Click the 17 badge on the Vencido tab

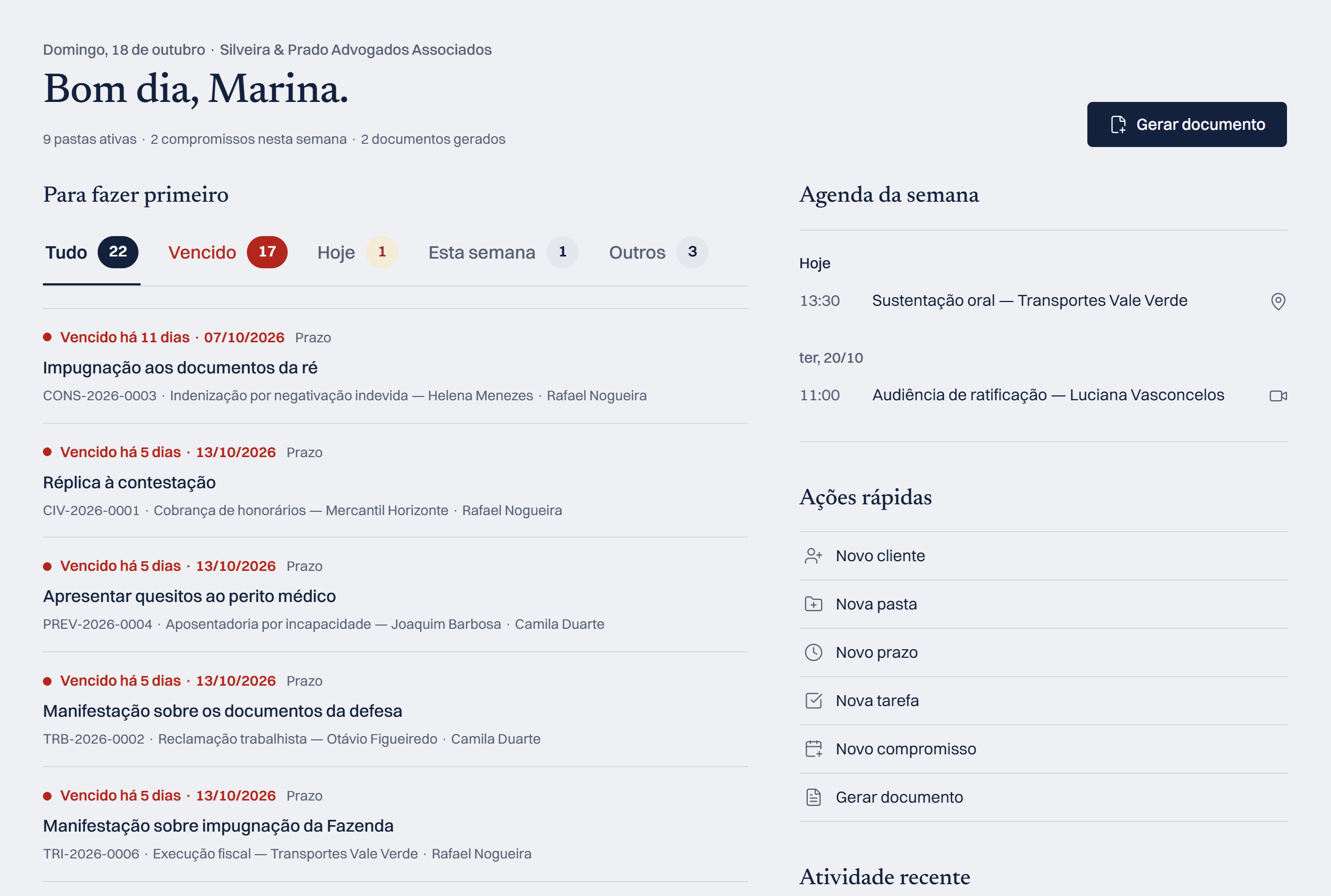(x=267, y=252)
